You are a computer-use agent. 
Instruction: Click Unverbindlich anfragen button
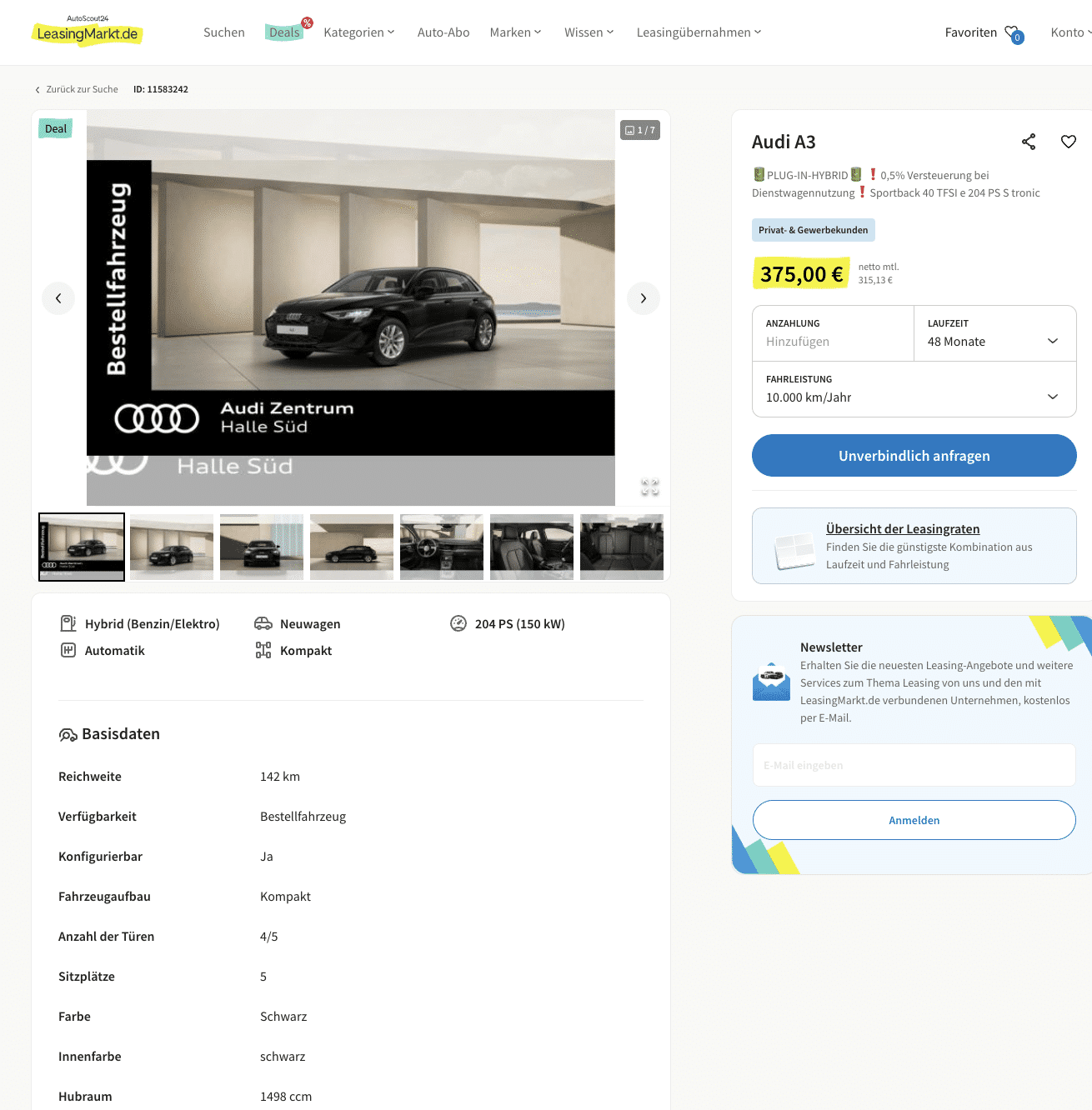[x=914, y=456]
